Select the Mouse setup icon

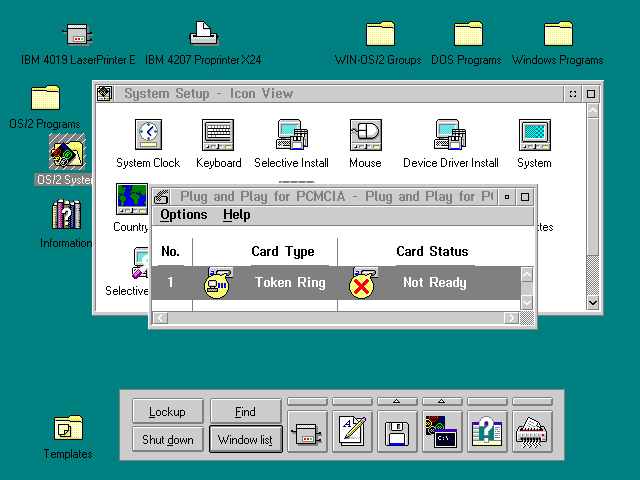coord(366,135)
